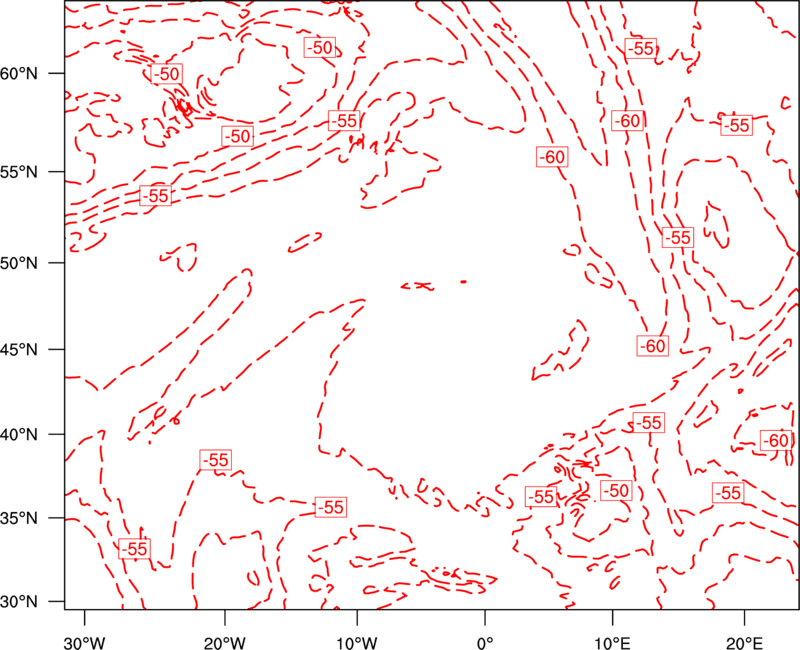Select the -55 contour label near 36°N 4°E
Image resolution: width=800 pixels, height=650 pixels.
541,496
